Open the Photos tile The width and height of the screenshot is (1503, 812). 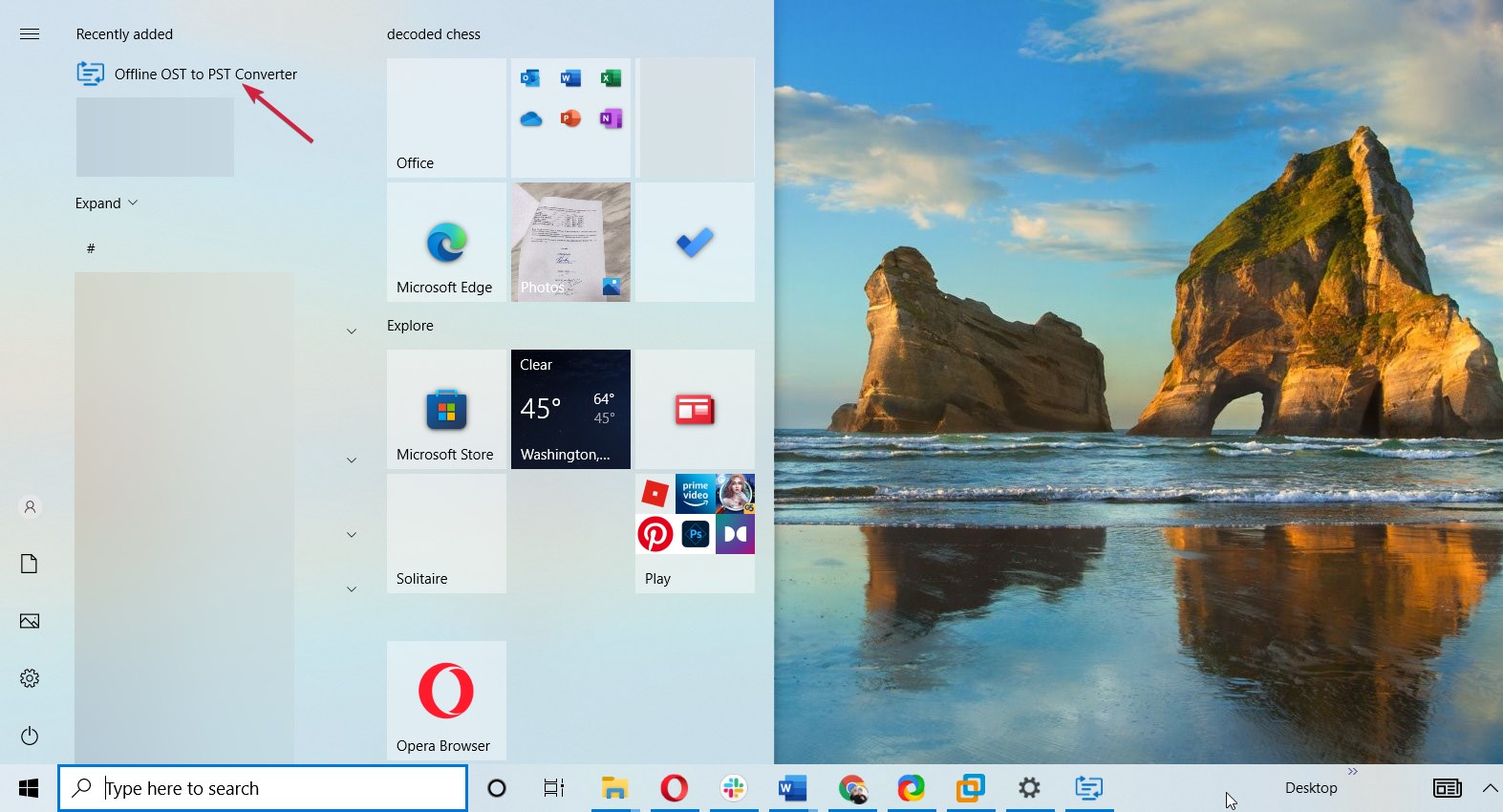click(570, 242)
